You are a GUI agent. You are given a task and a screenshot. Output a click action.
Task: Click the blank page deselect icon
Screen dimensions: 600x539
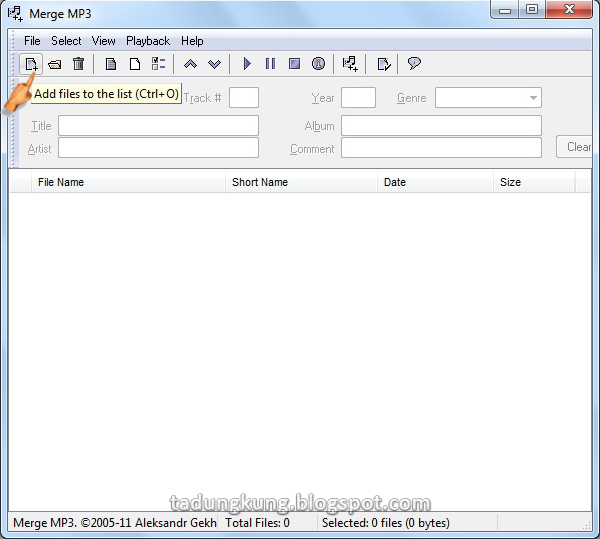(135, 64)
